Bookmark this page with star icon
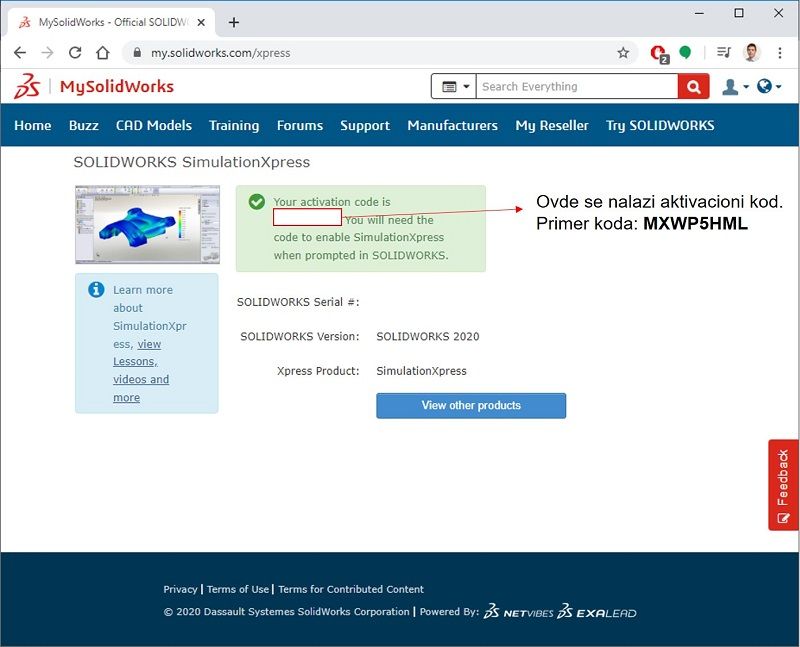 pyautogui.click(x=623, y=53)
